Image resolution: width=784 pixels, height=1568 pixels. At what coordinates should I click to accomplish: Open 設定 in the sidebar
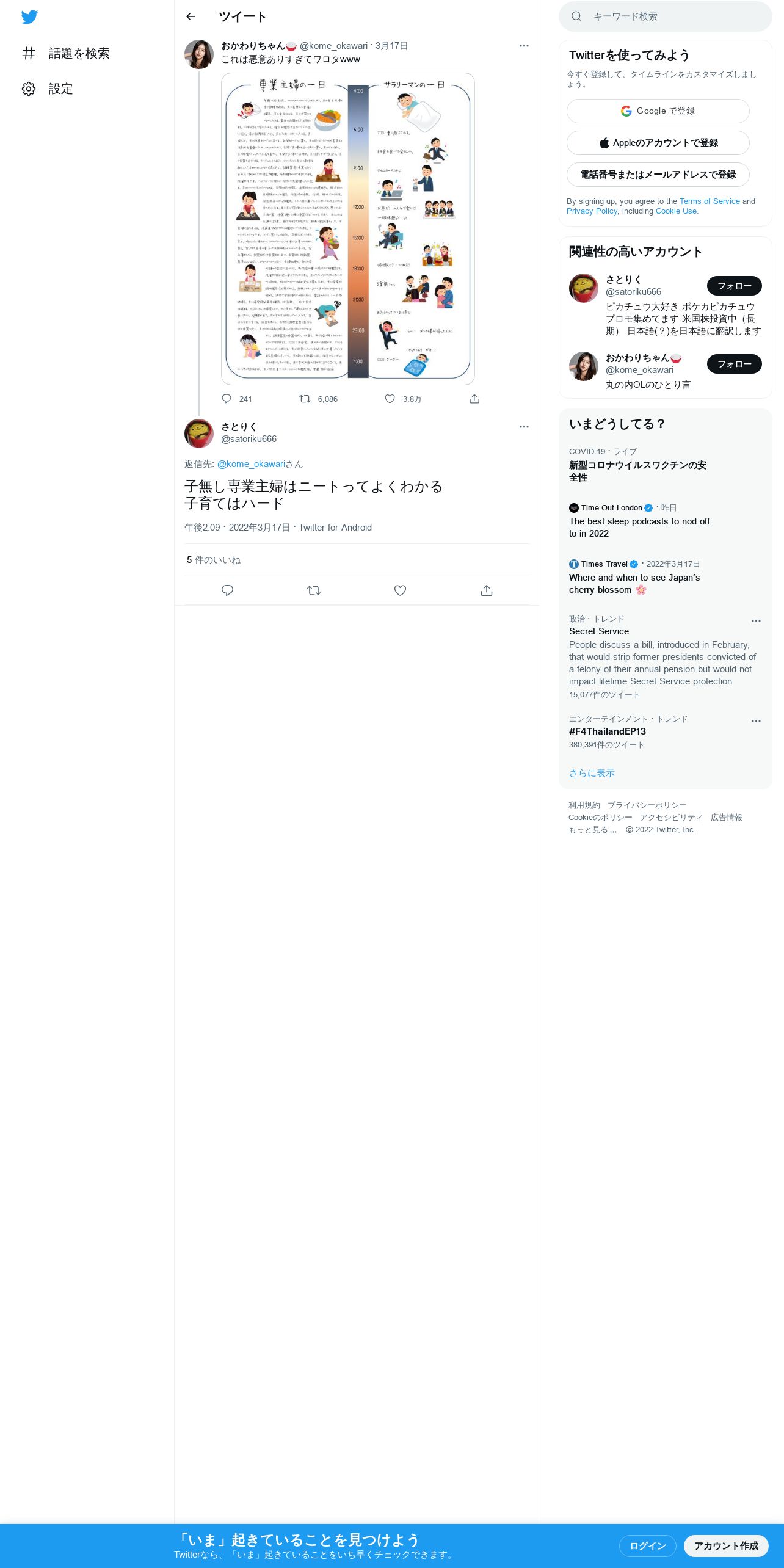tap(48, 89)
